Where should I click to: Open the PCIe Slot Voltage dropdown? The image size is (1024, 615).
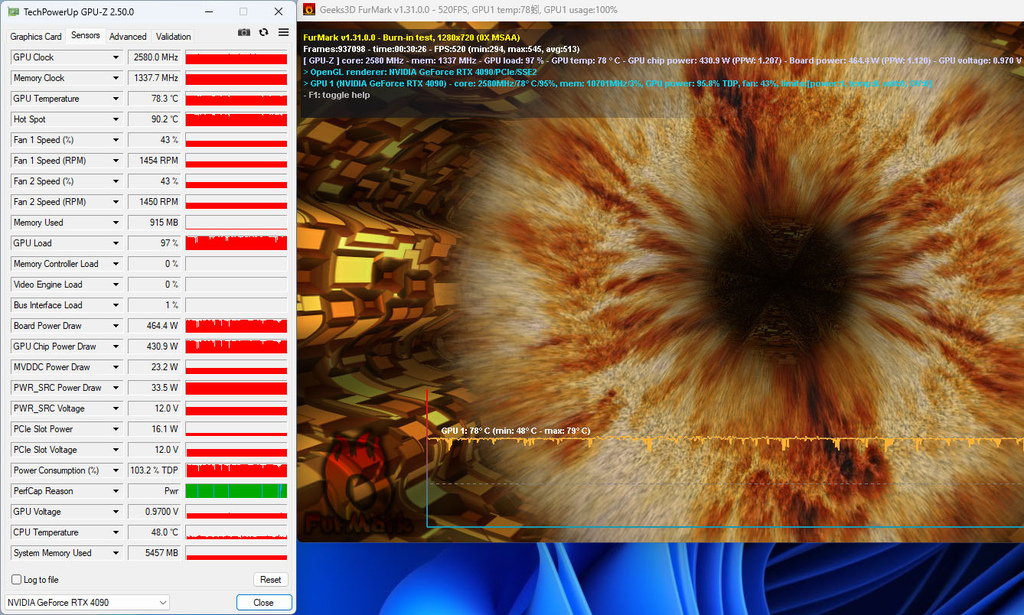(116, 450)
